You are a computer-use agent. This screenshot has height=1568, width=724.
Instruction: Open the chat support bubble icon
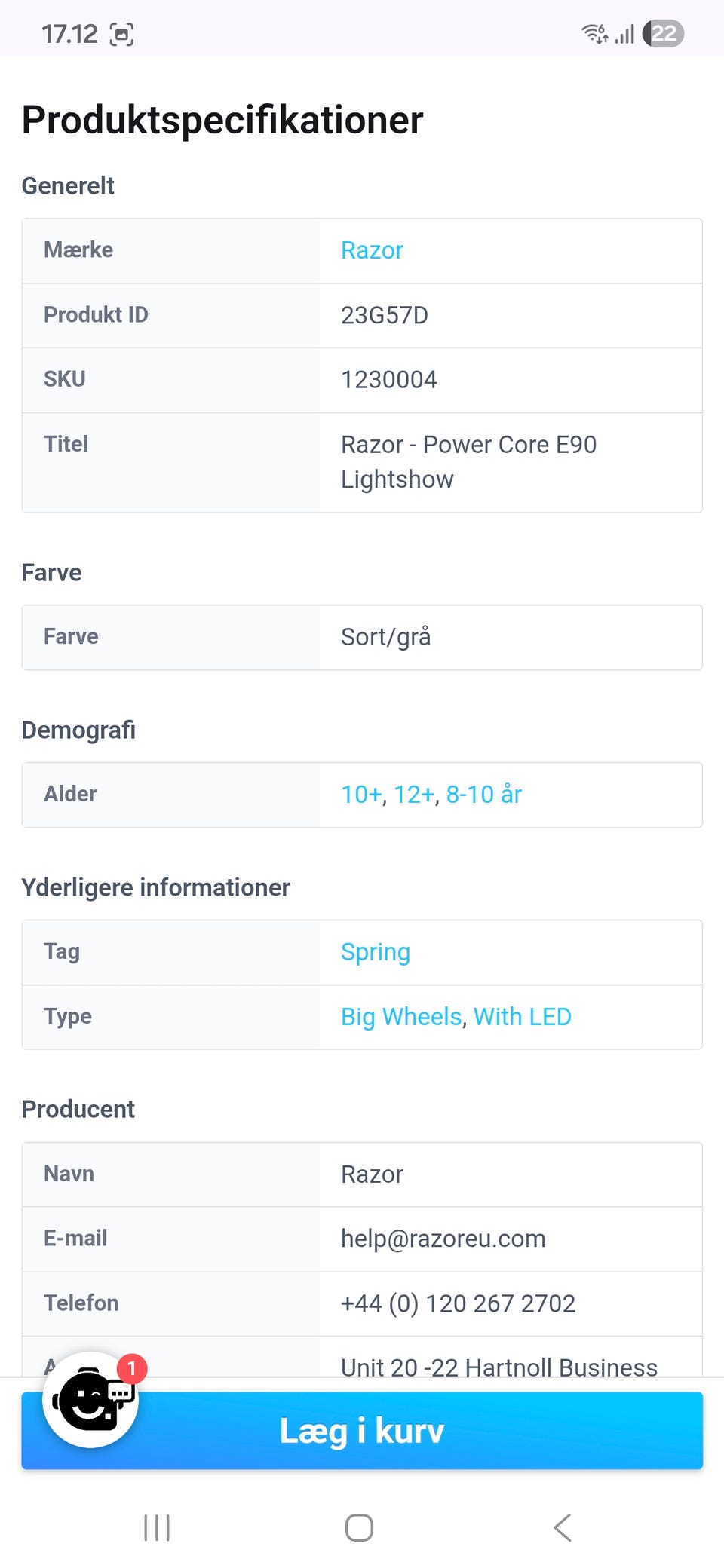[90, 1400]
